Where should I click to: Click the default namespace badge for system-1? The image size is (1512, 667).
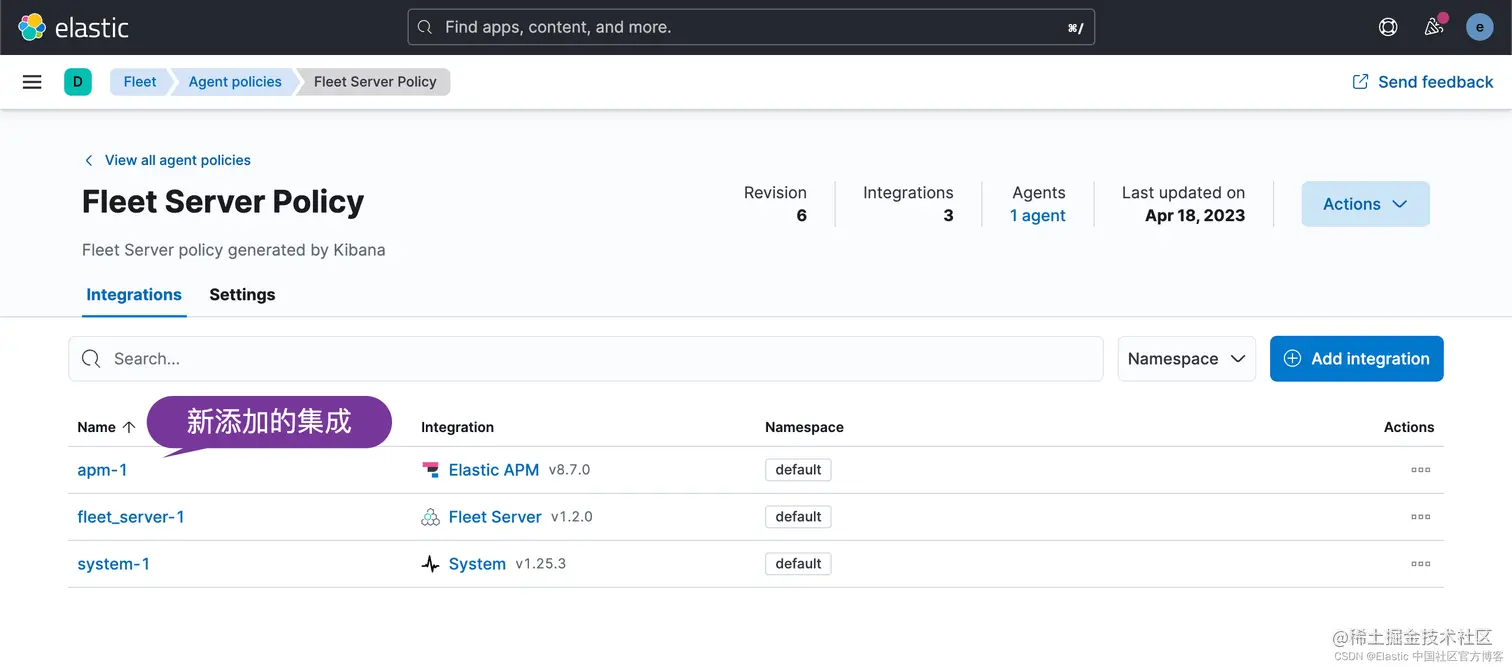click(798, 564)
